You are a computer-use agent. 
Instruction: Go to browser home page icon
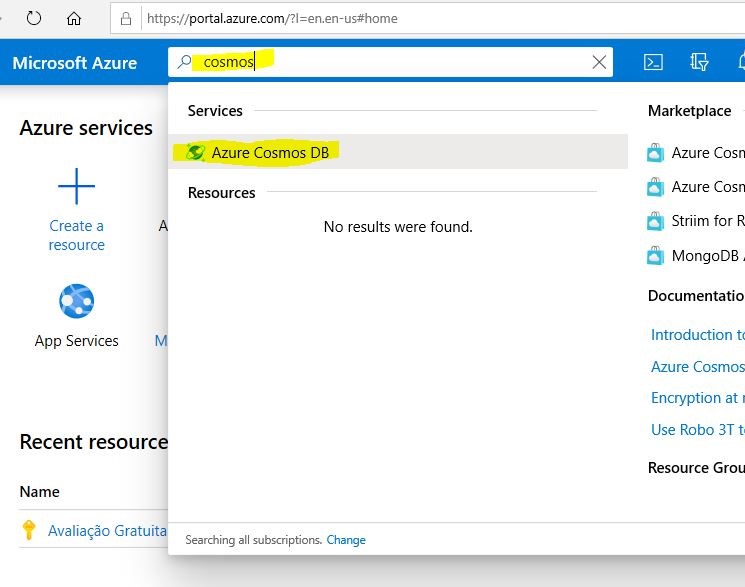(74, 19)
